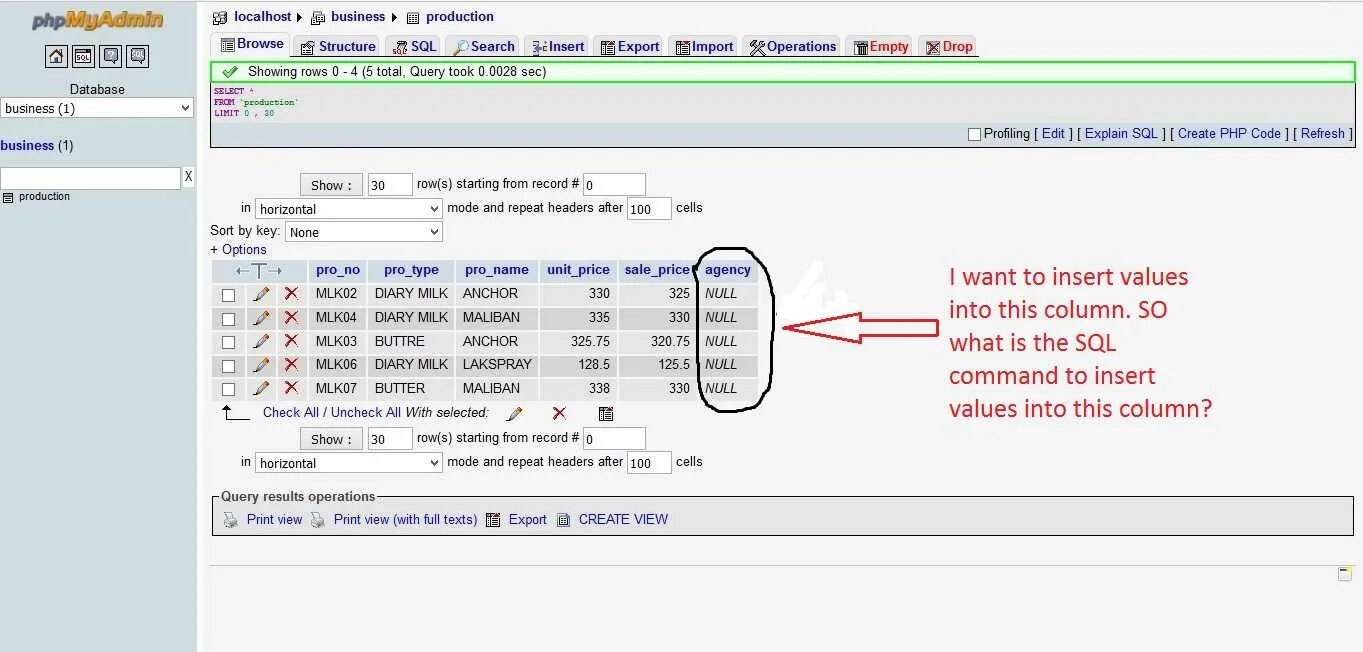Switch to the Search tab
The image size is (1363, 652).
[483, 47]
